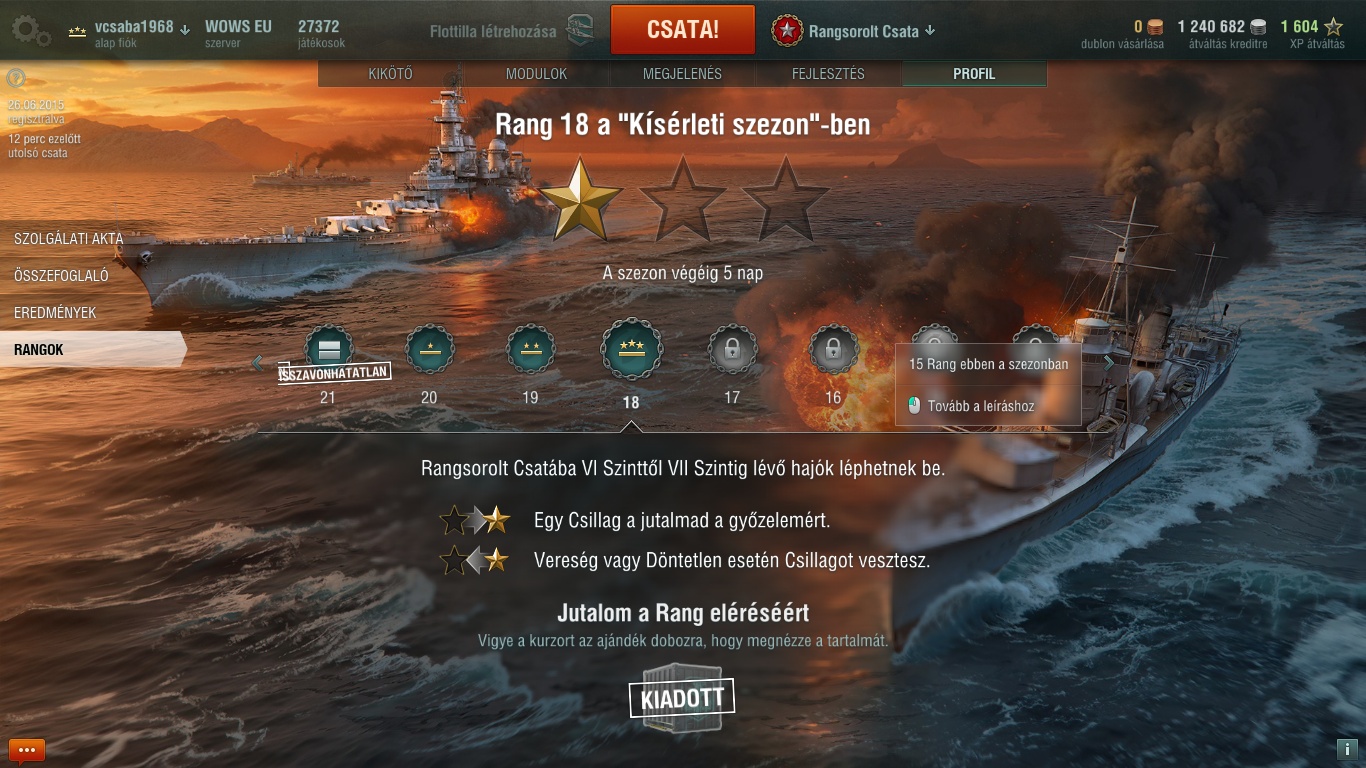This screenshot has width=1366, height=768.
Task: Open the settings gear icon
Action: pyautogui.click(x=30, y=30)
